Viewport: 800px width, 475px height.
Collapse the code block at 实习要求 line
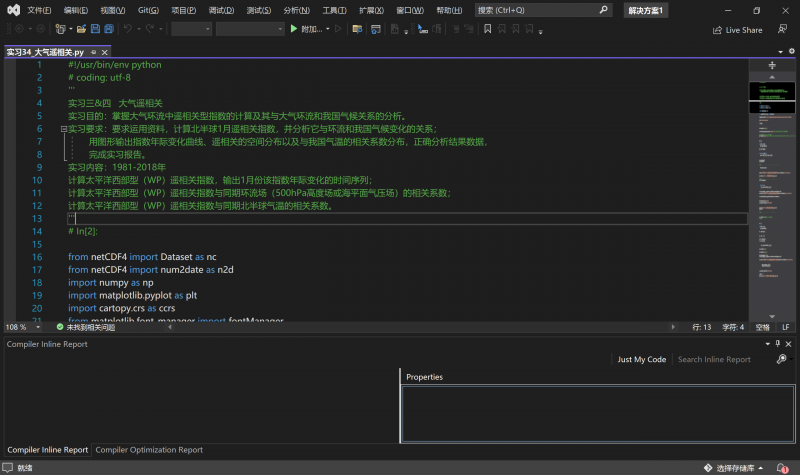click(63, 129)
